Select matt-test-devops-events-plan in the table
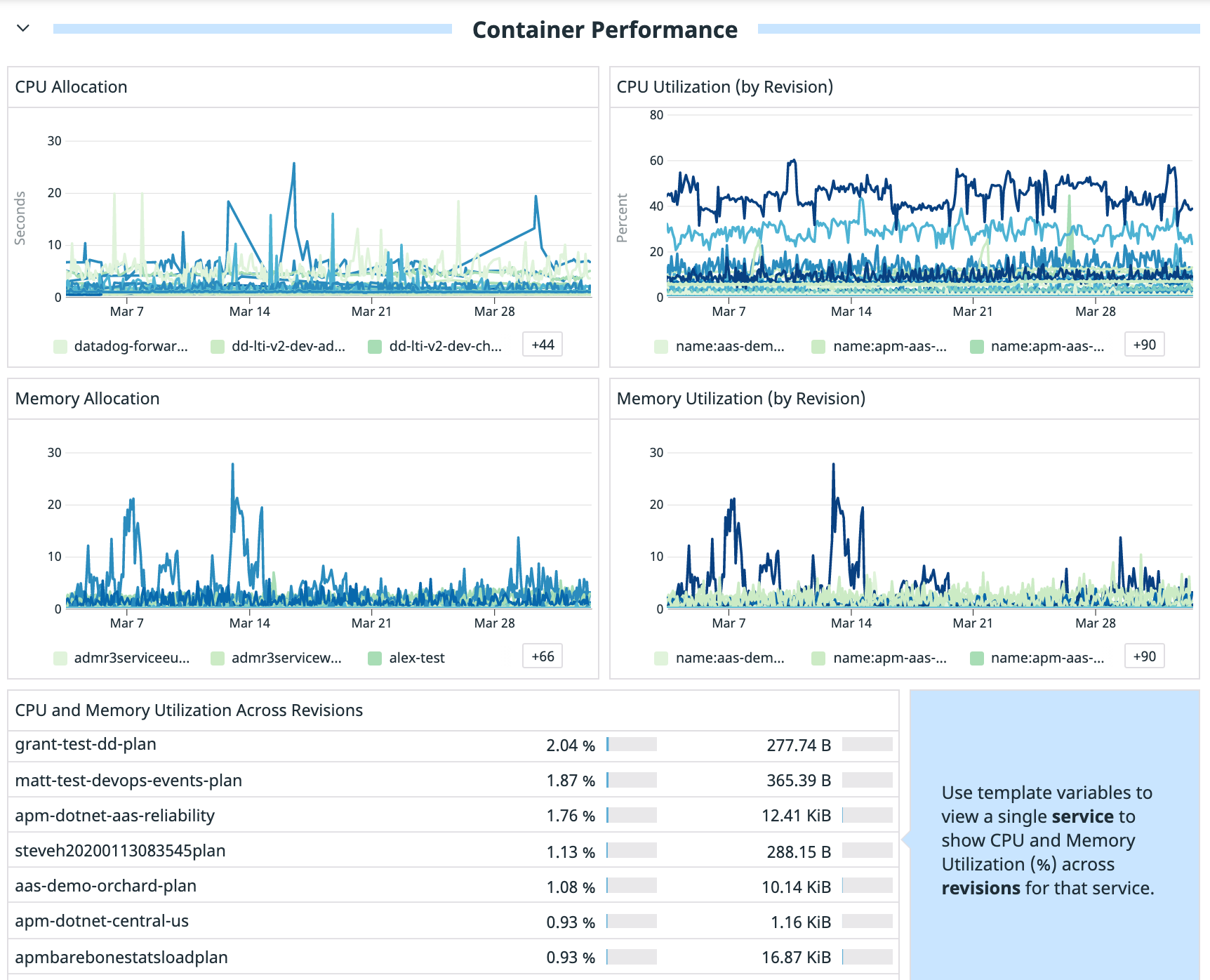The image size is (1210, 980). (x=128, y=780)
